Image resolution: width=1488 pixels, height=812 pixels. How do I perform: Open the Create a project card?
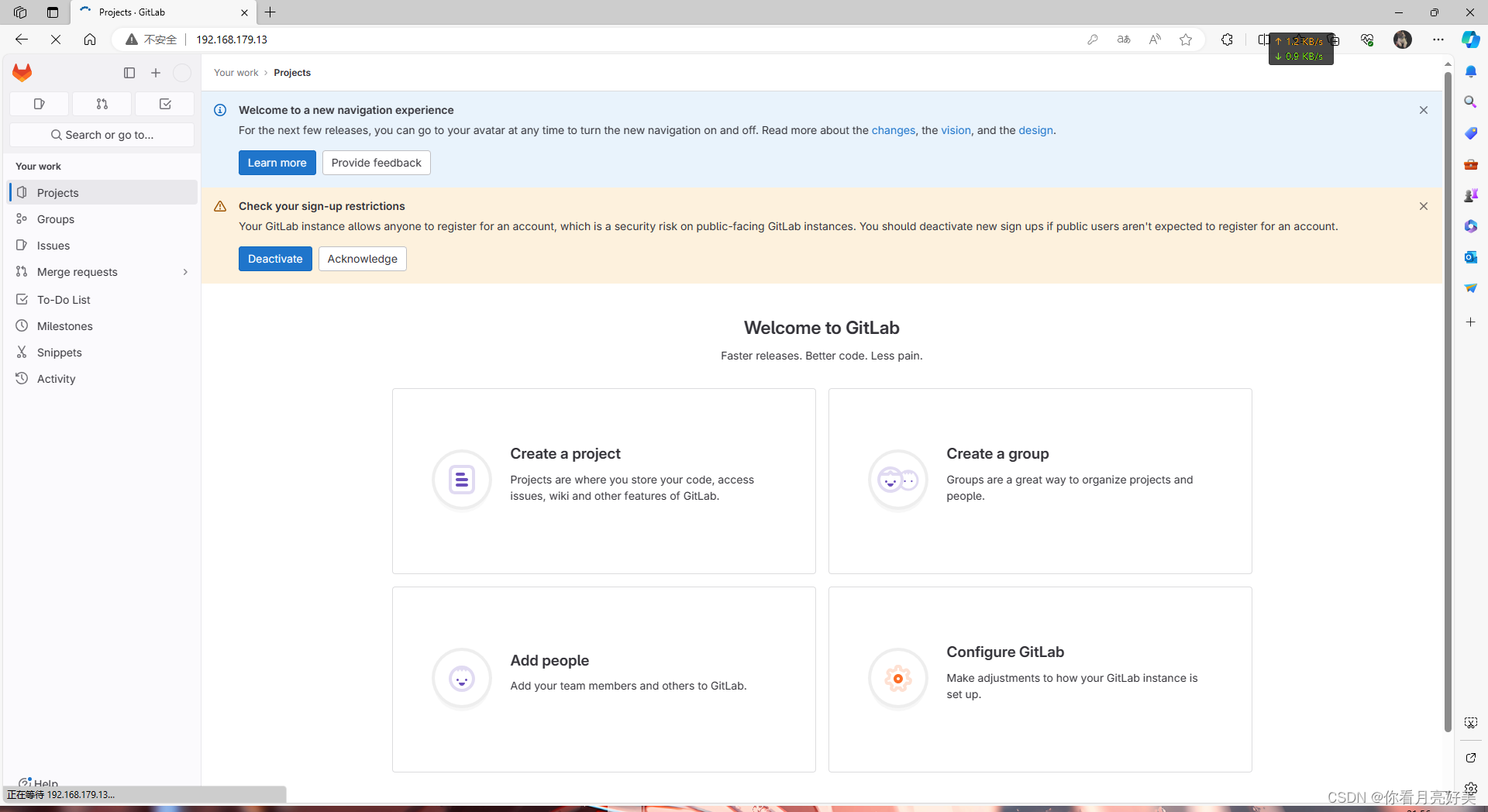point(604,481)
